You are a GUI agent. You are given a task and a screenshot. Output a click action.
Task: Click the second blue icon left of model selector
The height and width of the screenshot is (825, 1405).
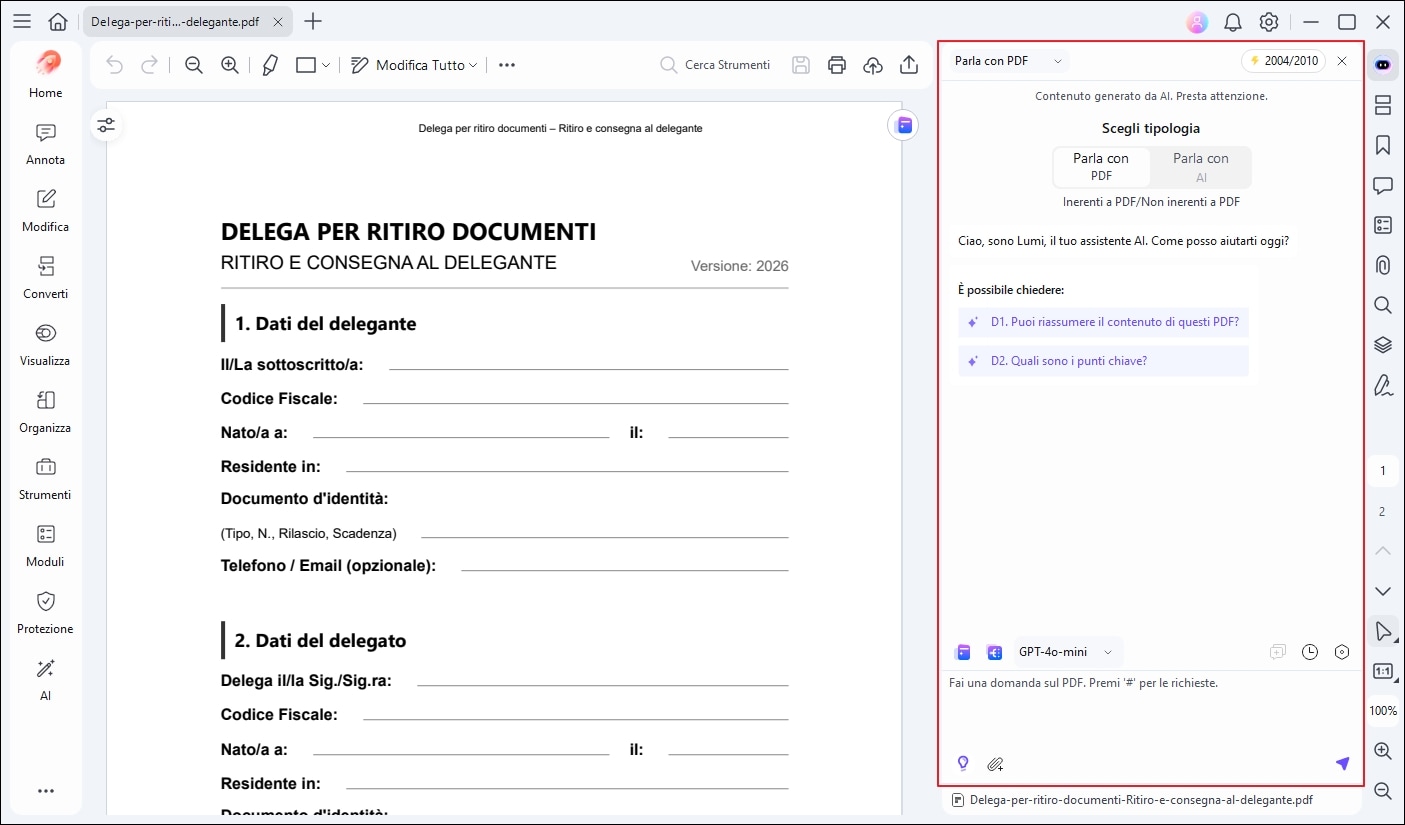[995, 652]
